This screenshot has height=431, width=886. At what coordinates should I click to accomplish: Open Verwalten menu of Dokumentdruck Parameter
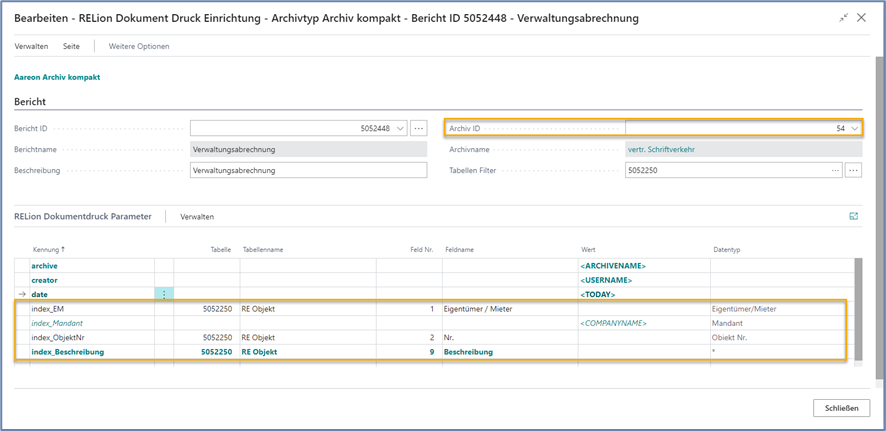197,216
